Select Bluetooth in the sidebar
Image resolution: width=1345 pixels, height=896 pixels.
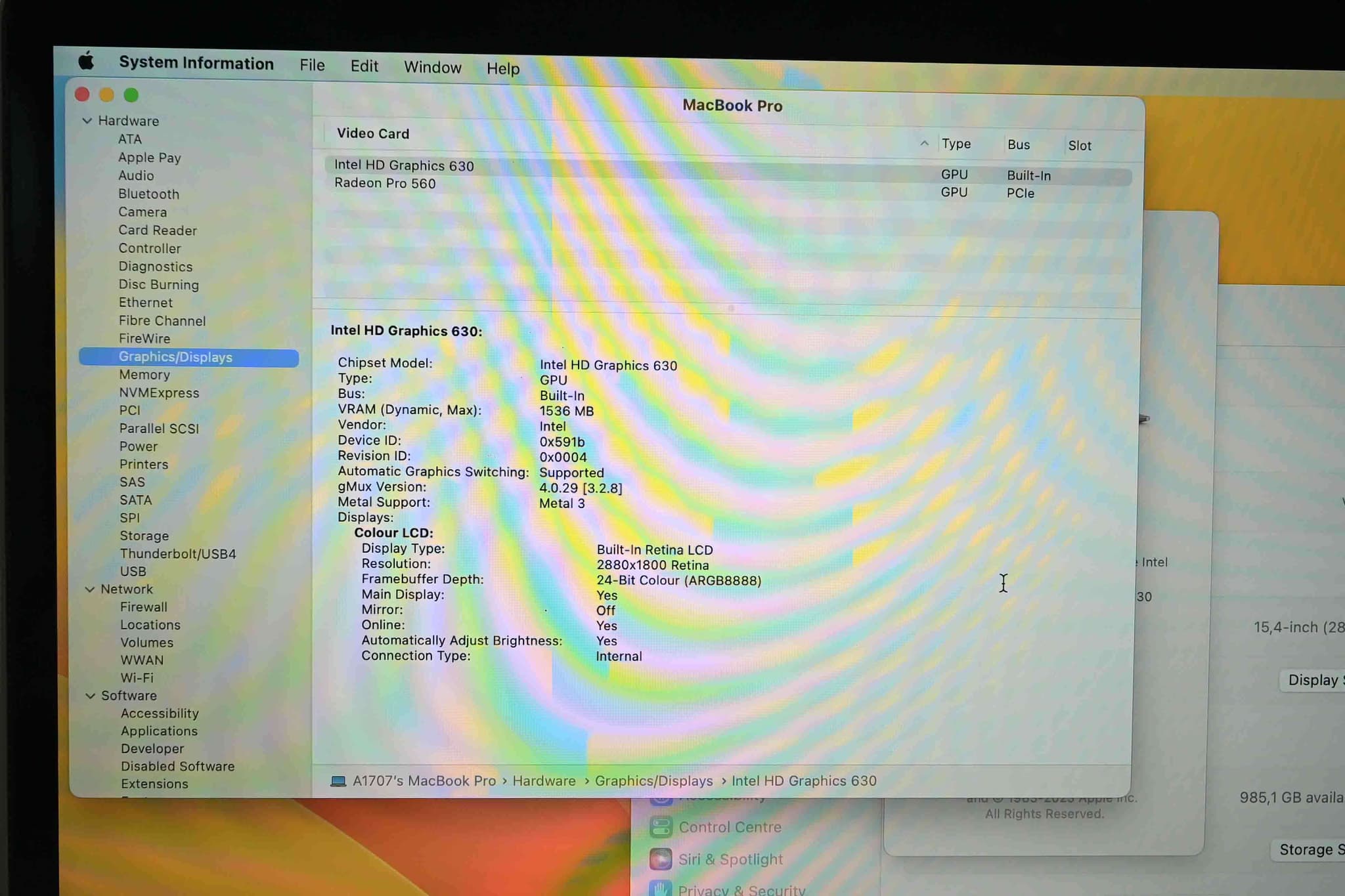149,194
